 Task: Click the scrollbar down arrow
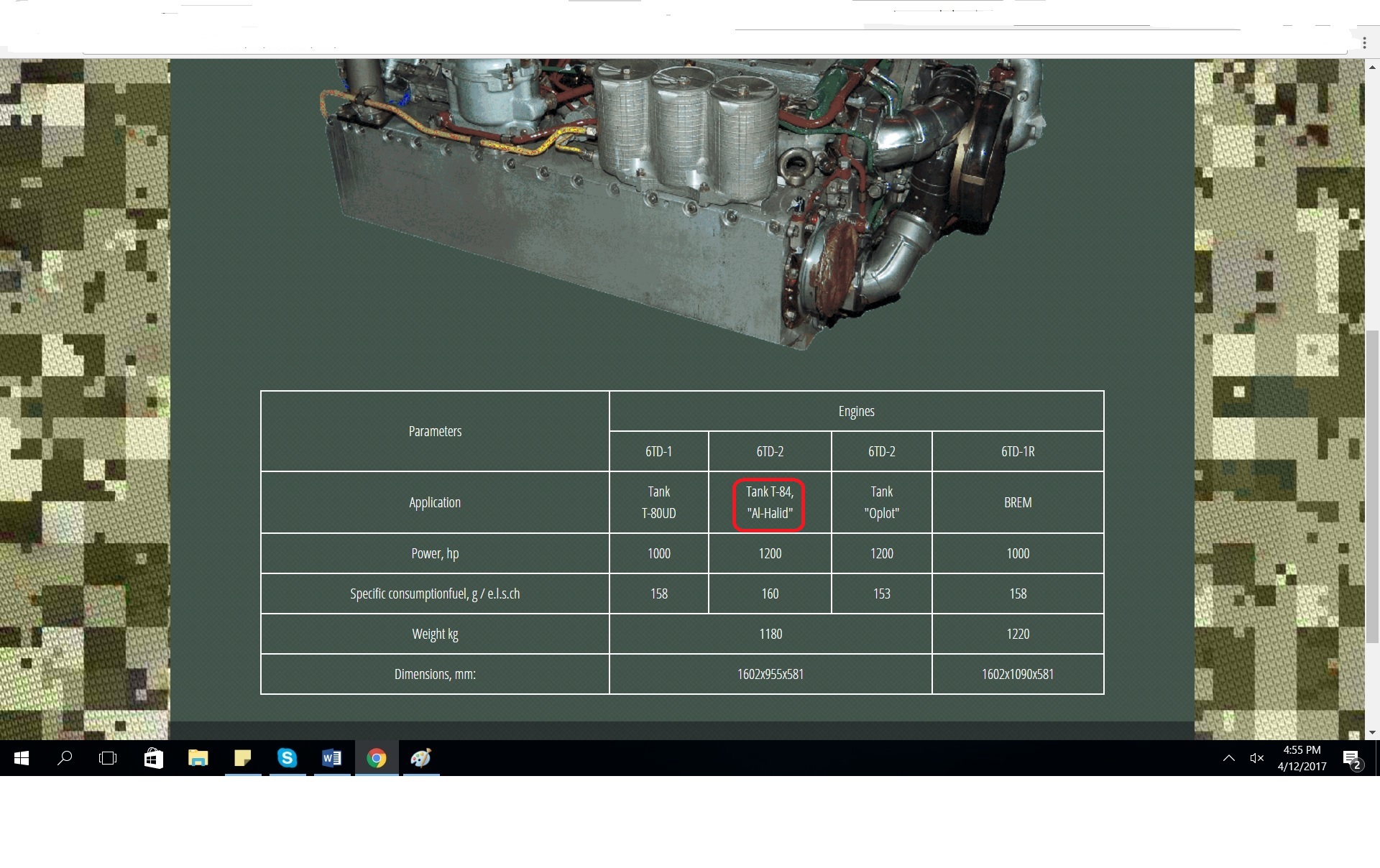[1372, 732]
